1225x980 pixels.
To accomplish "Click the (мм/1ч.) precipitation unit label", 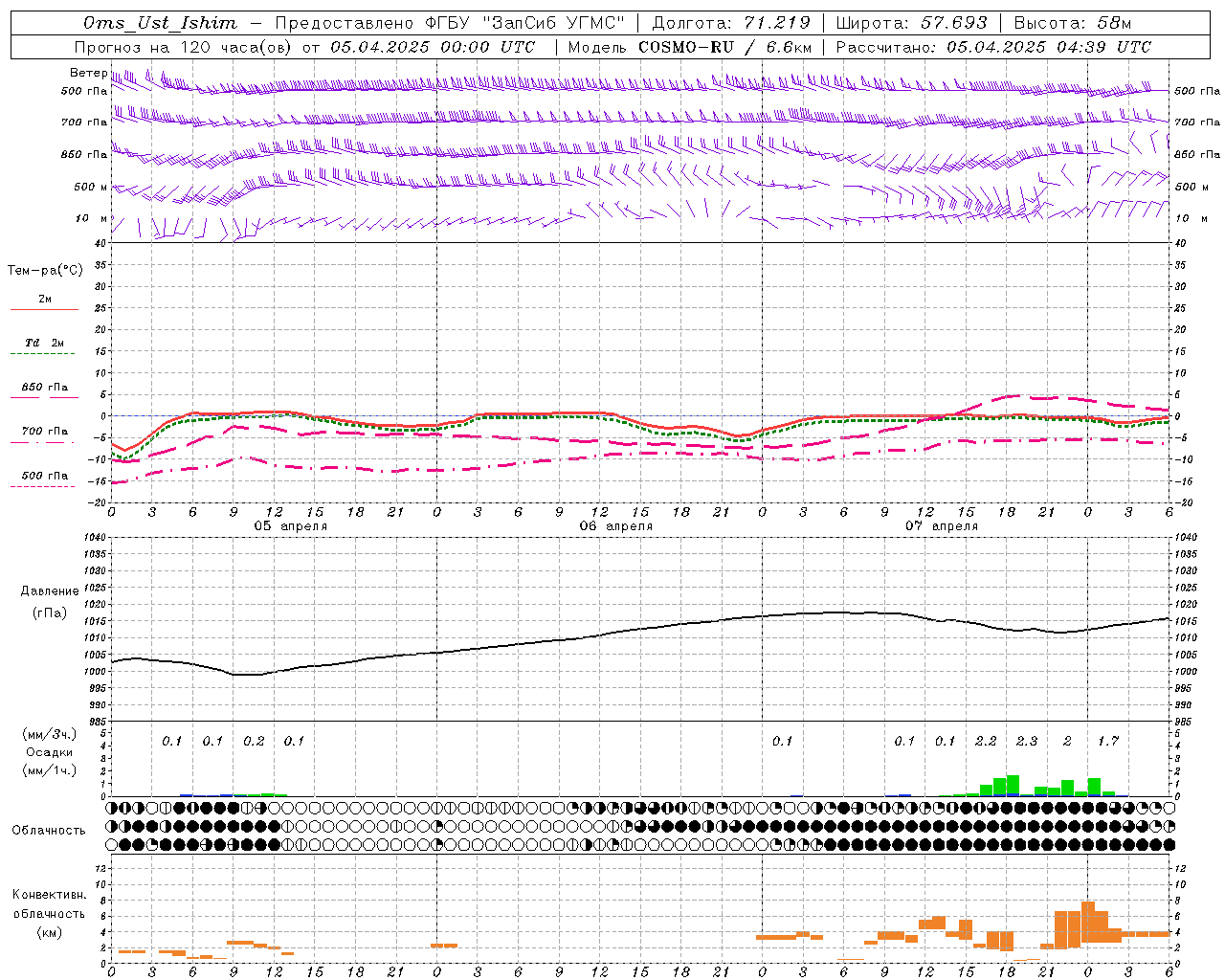I will tap(50, 770).
